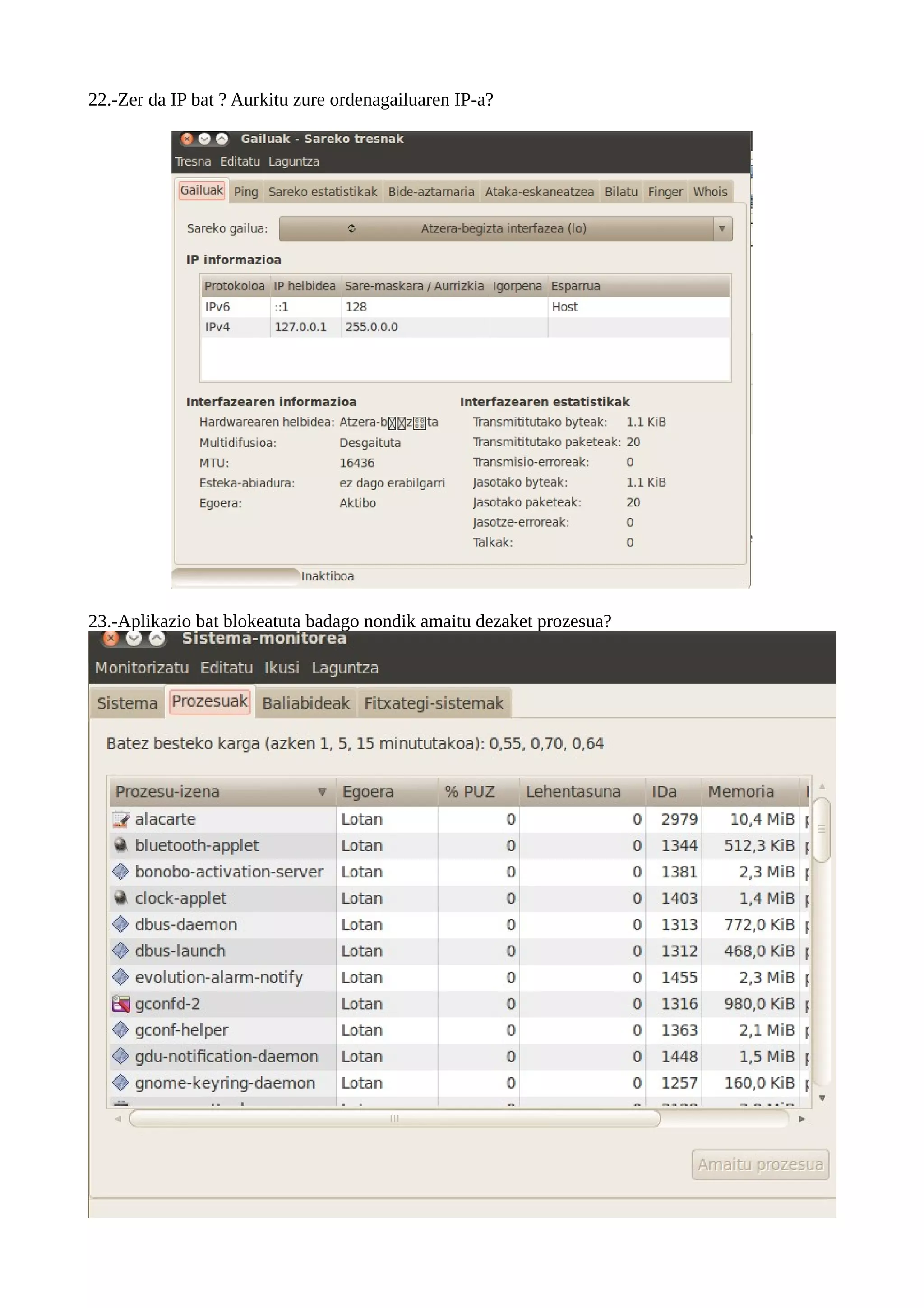This screenshot has width=924, height=1308.
Task: Click the gconf-helper process icon
Action: tap(121, 1030)
